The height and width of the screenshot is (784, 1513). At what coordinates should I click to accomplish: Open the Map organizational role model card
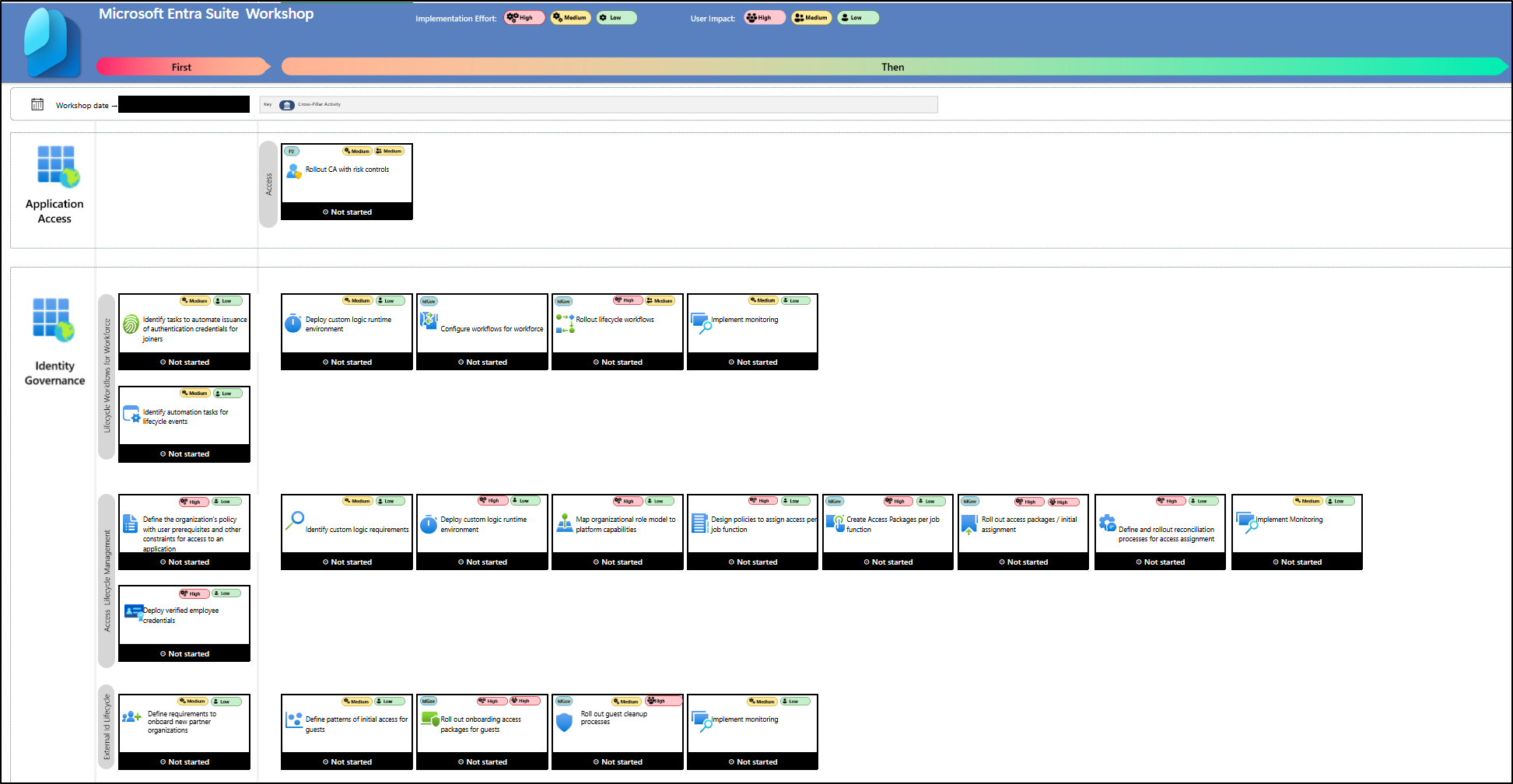tap(618, 525)
